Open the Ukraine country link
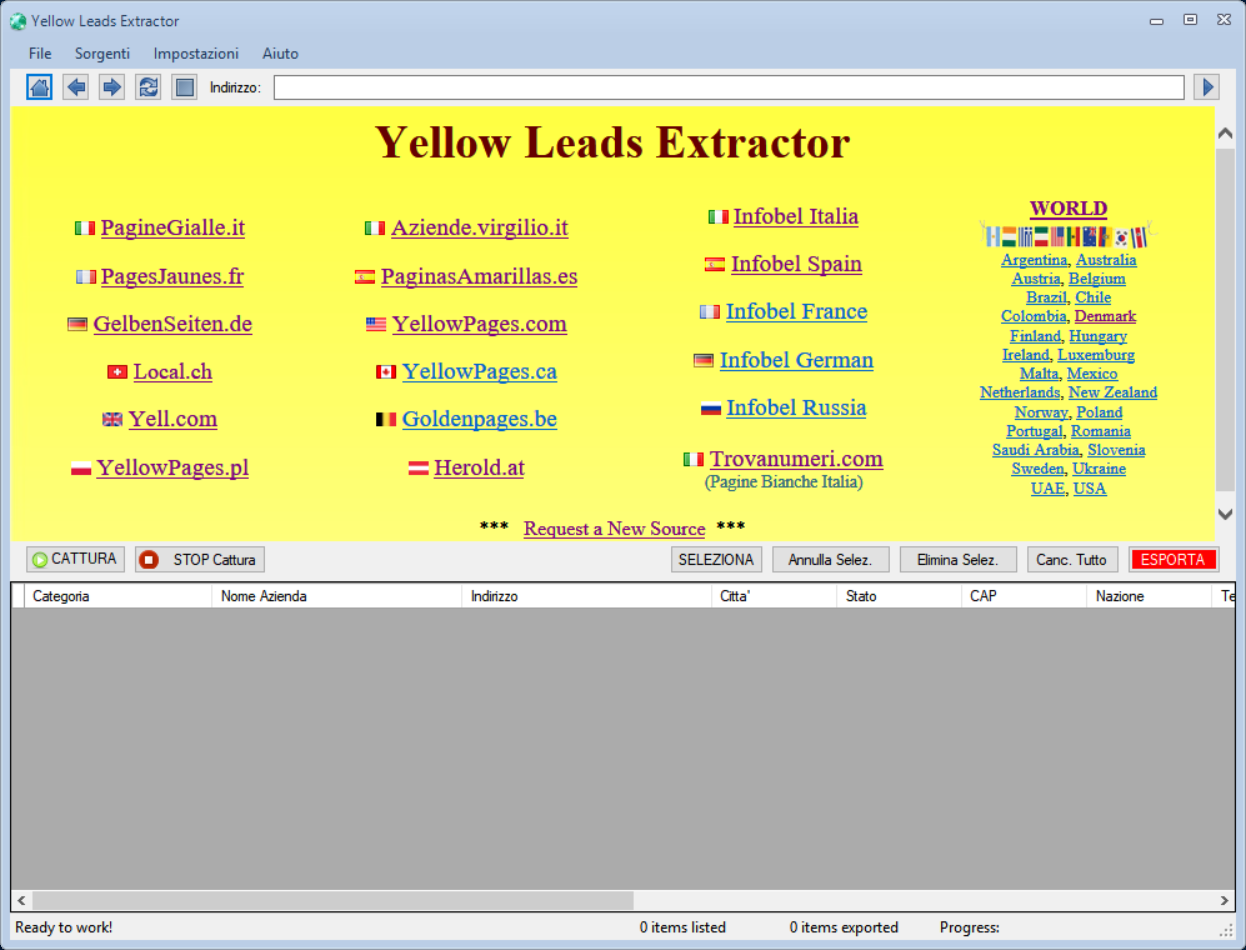 (1099, 469)
